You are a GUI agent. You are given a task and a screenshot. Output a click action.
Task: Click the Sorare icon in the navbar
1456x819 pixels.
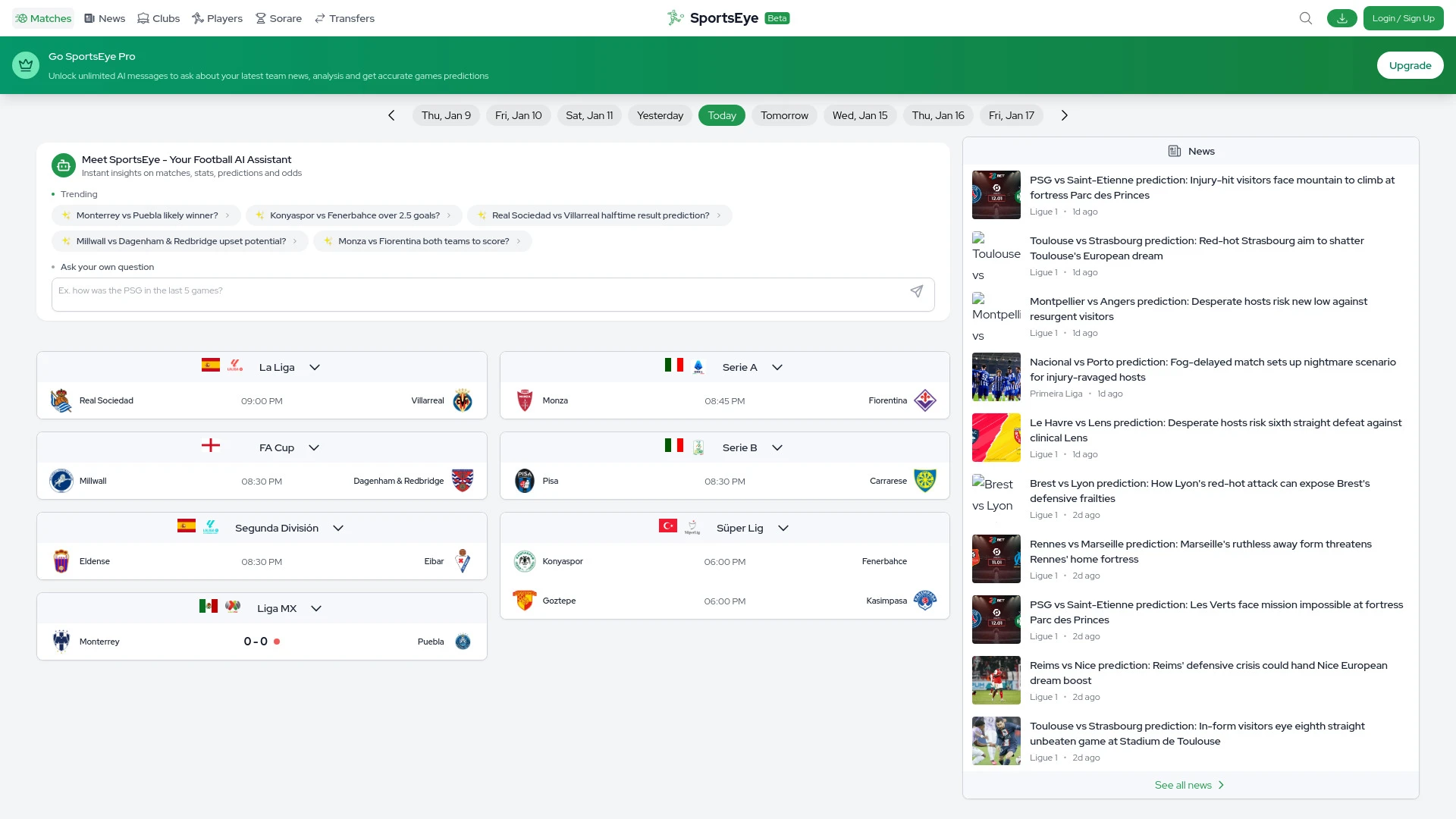click(x=259, y=17)
